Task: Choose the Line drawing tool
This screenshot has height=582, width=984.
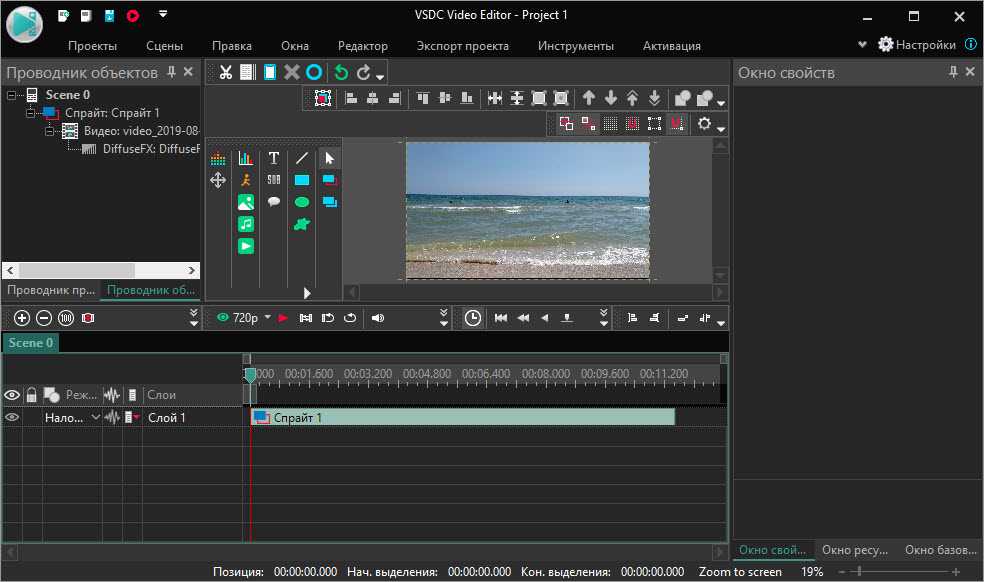Action: pos(301,158)
